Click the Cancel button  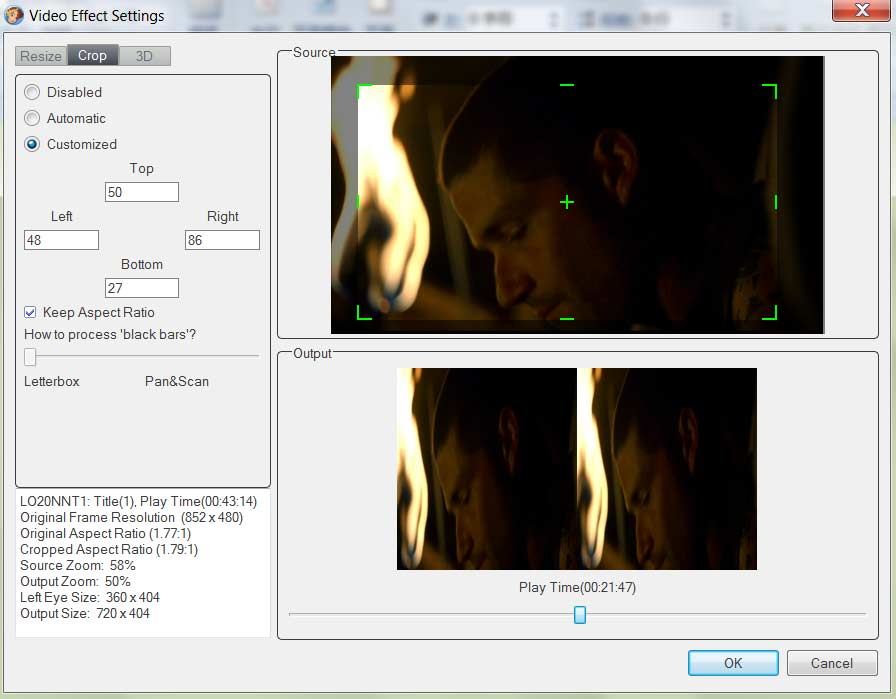point(832,663)
